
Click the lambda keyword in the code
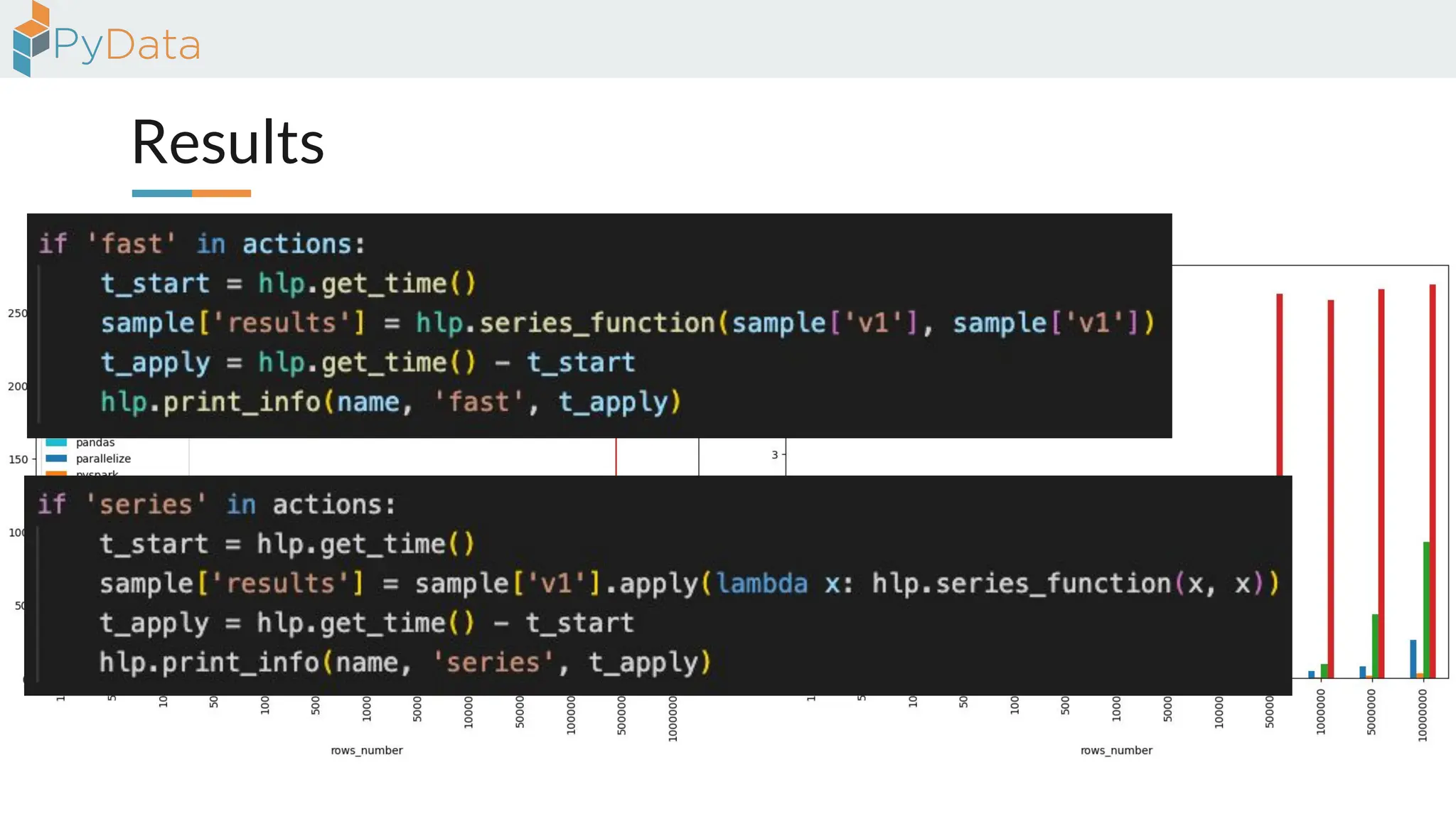click(761, 584)
